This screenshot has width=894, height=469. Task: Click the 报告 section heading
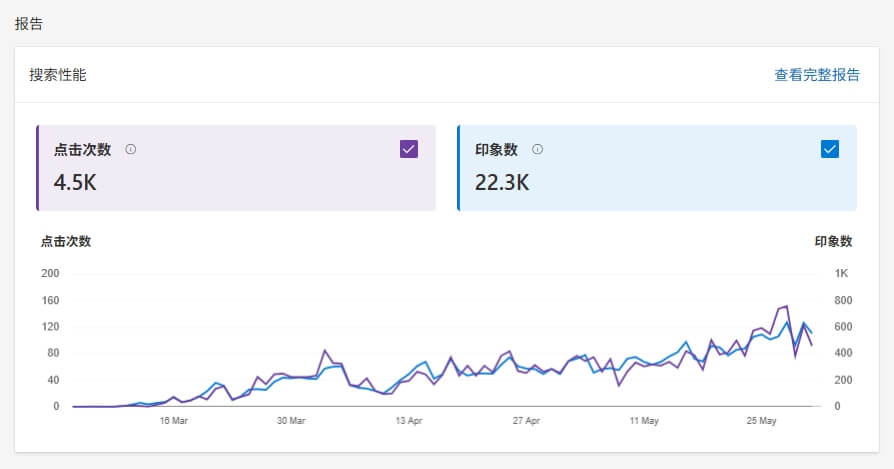click(x=29, y=22)
